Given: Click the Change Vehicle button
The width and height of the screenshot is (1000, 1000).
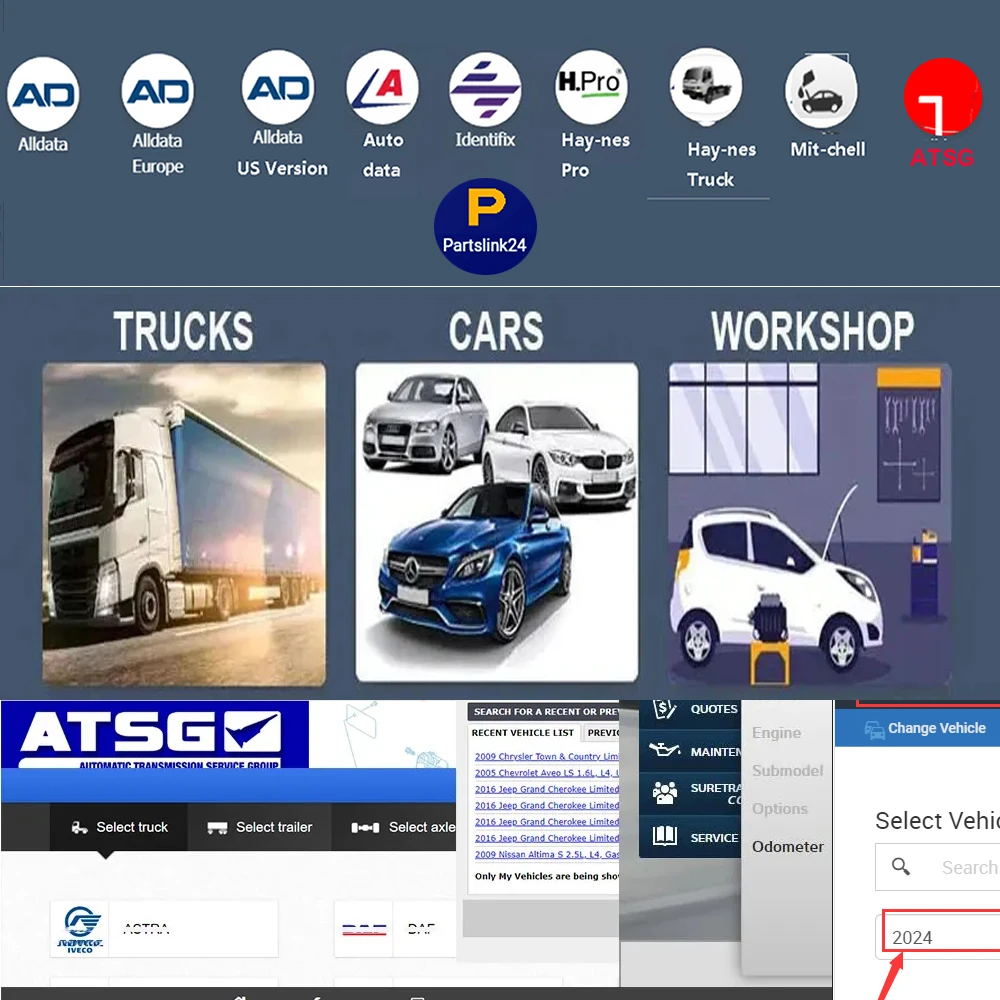Looking at the screenshot, I should pos(917,728).
